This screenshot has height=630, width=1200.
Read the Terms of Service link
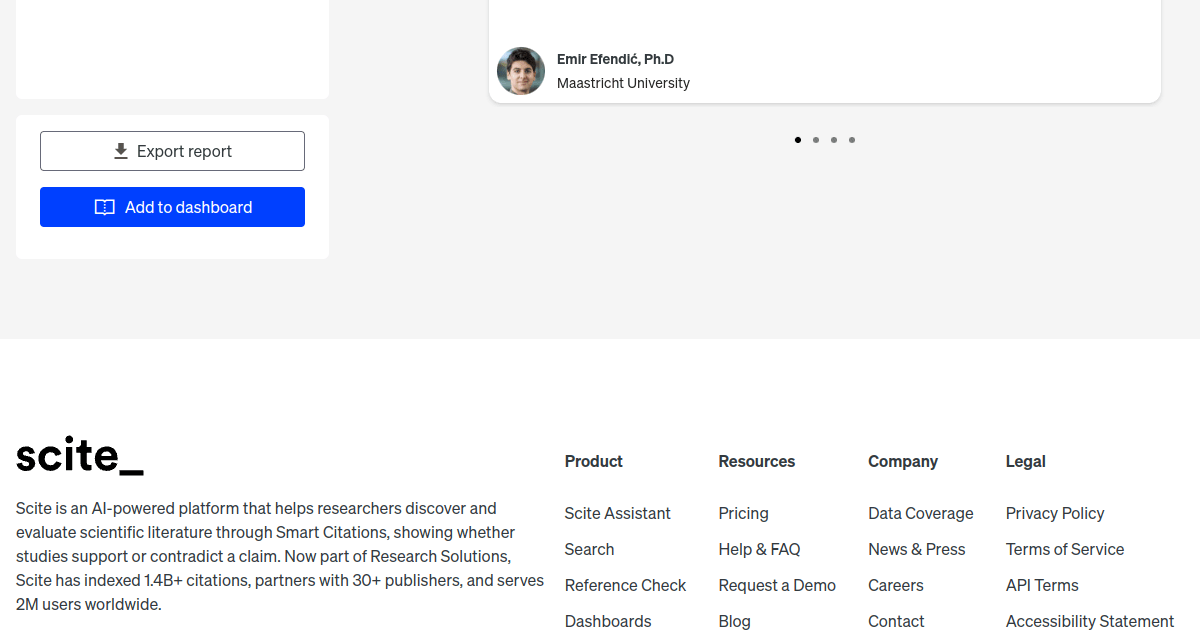[x=1064, y=549]
